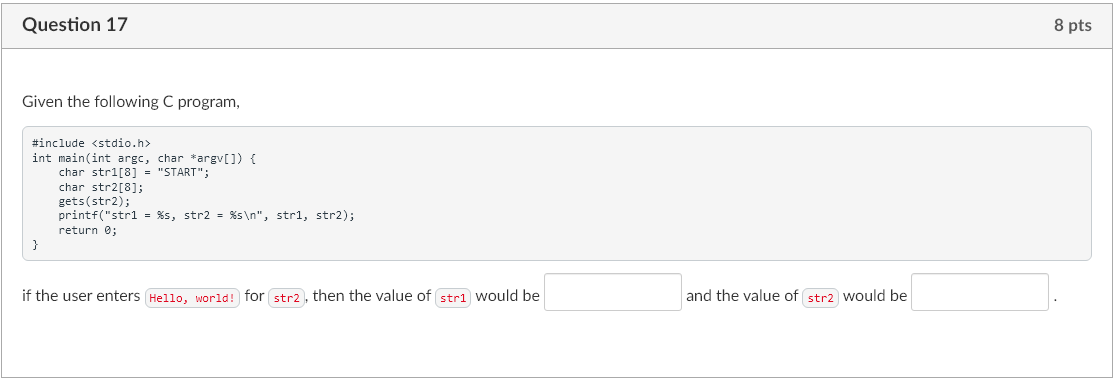Click the red str1 inline code tag
Image resolution: width=1114 pixels, height=381 pixels.
click(453, 297)
